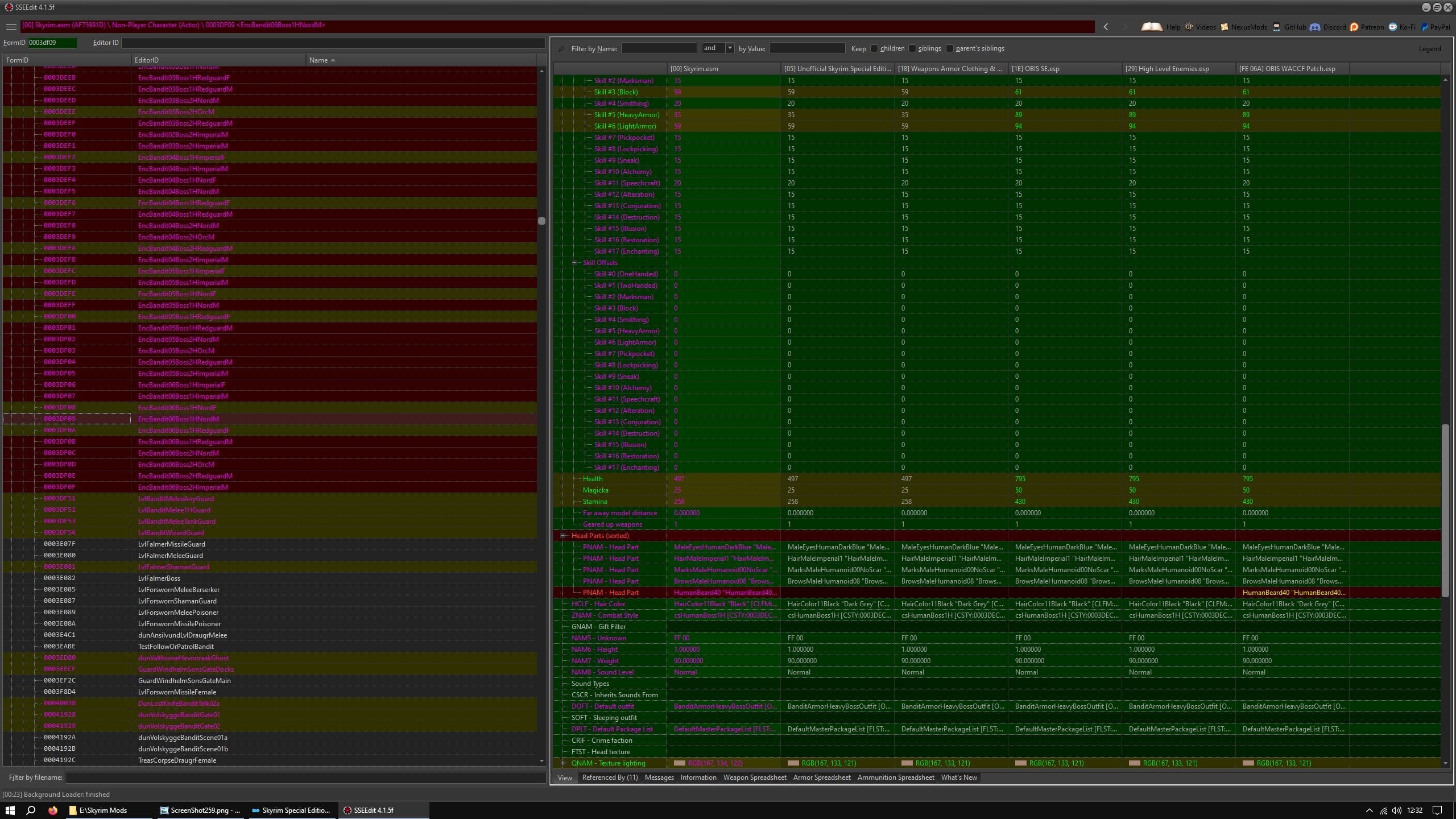Viewport: 1456px width, 819px height.
Task: Open the hamburger menu icon
Action: coord(11,26)
